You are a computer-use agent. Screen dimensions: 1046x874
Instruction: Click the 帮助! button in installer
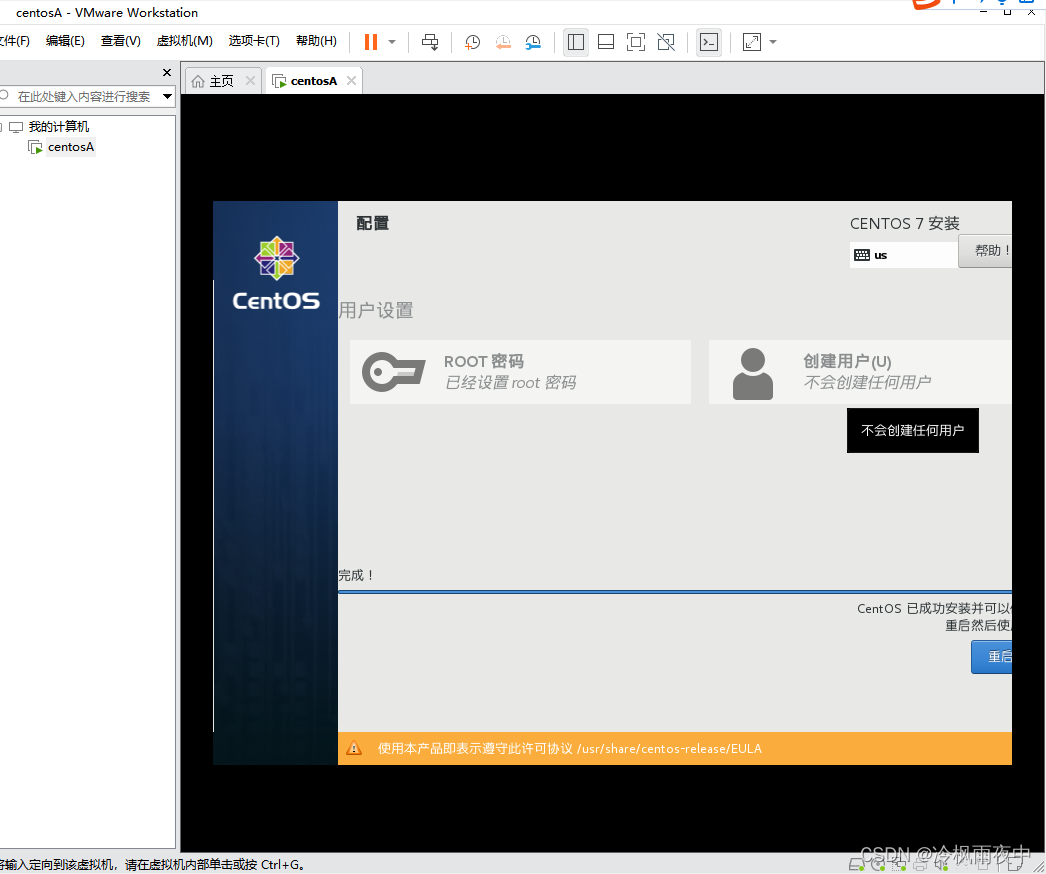(985, 251)
